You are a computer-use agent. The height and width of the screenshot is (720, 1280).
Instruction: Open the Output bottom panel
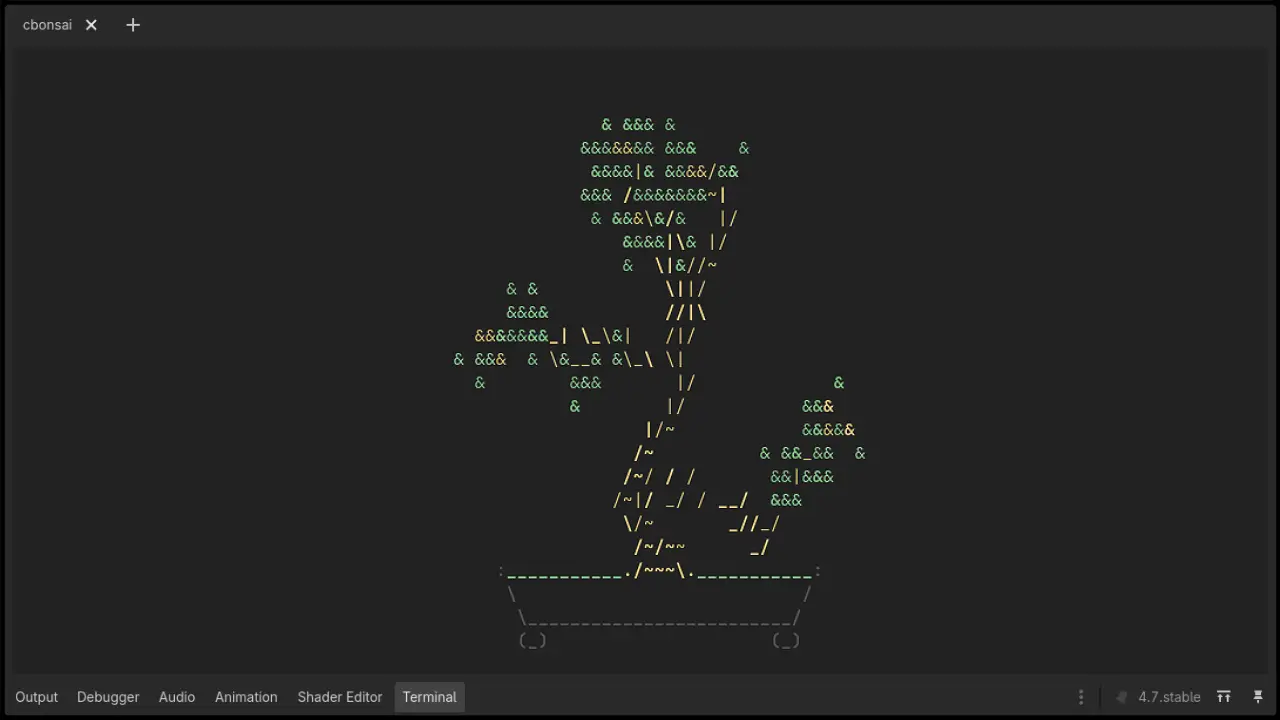tap(37, 697)
